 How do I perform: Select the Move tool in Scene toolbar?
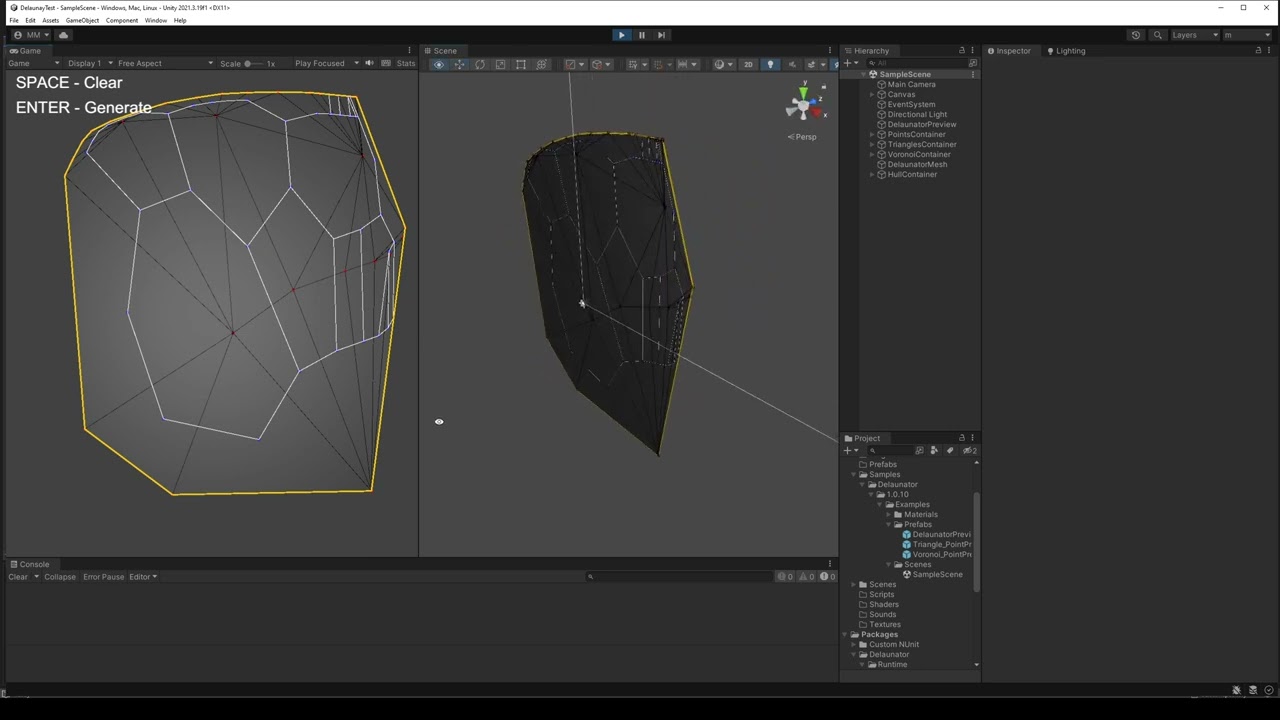(459, 65)
